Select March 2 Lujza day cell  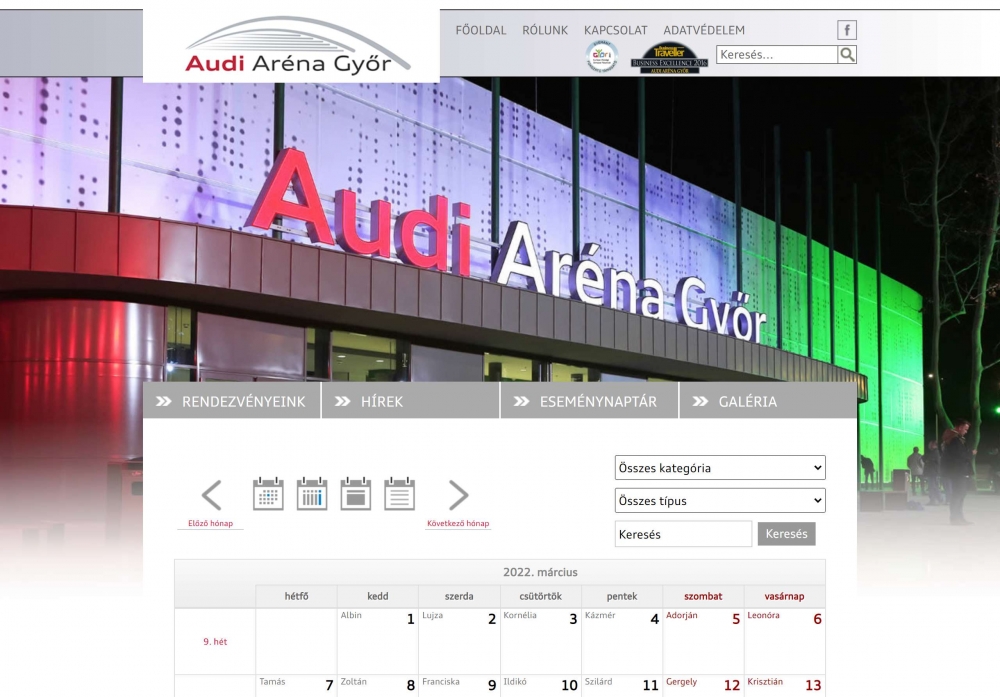coord(459,641)
